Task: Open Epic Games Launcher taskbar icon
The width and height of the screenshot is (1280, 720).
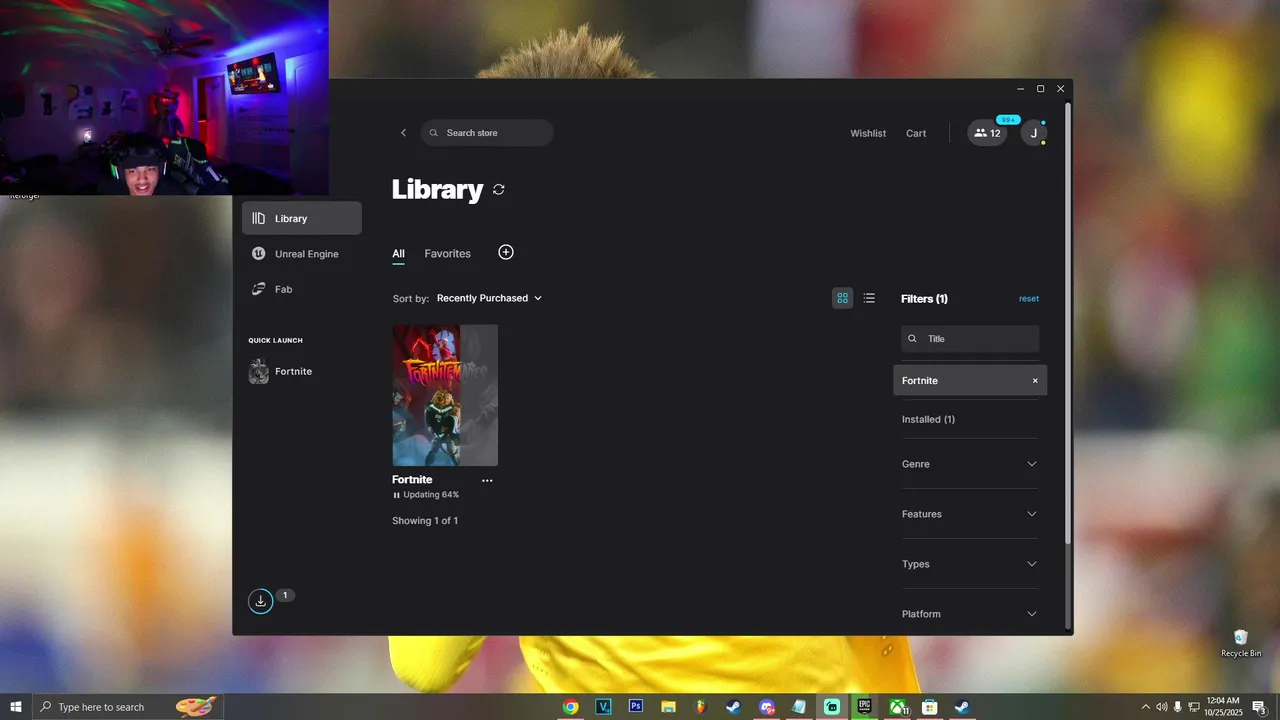Action: (x=864, y=707)
